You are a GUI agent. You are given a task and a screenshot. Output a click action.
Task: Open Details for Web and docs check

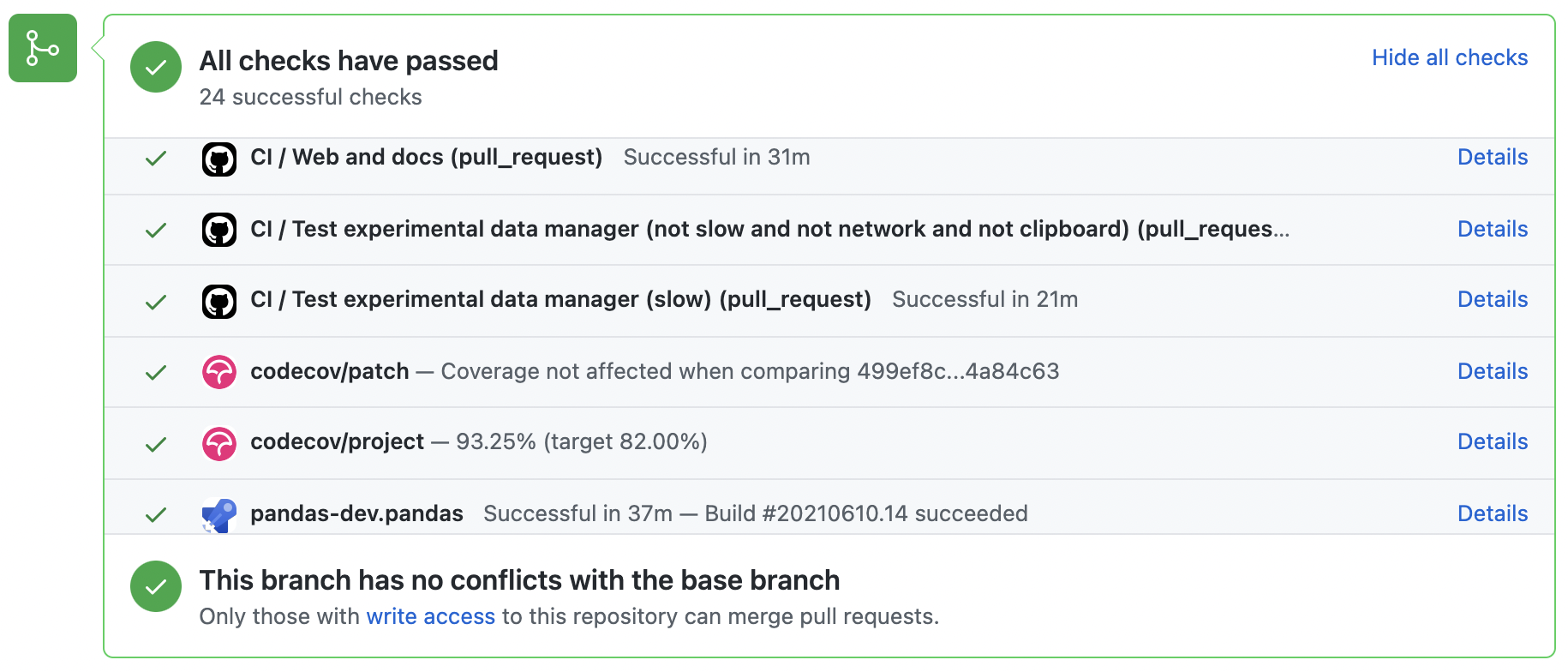pyautogui.click(x=1493, y=157)
